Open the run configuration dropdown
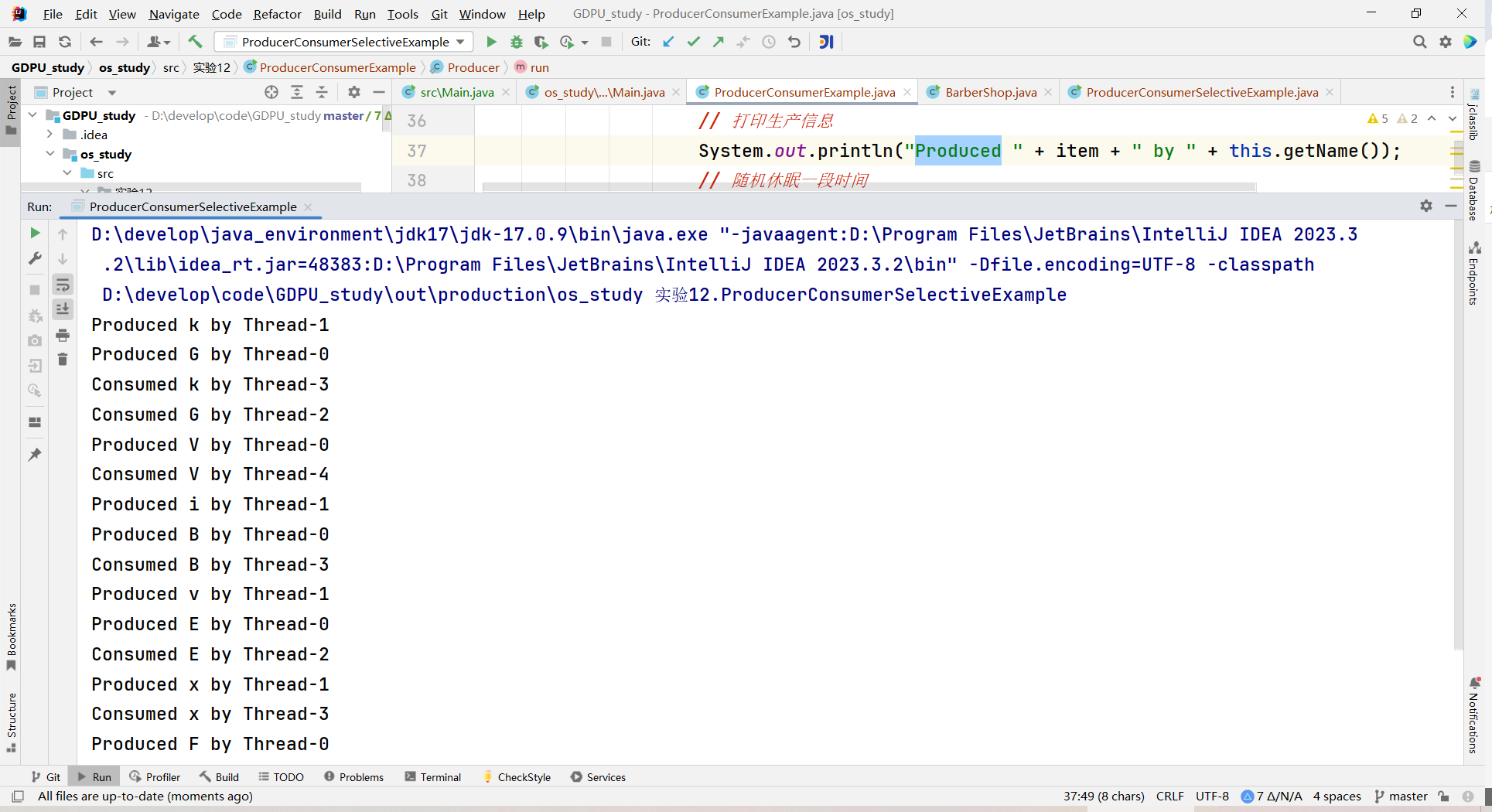The width and height of the screenshot is (1492, 812). [344, 42]
